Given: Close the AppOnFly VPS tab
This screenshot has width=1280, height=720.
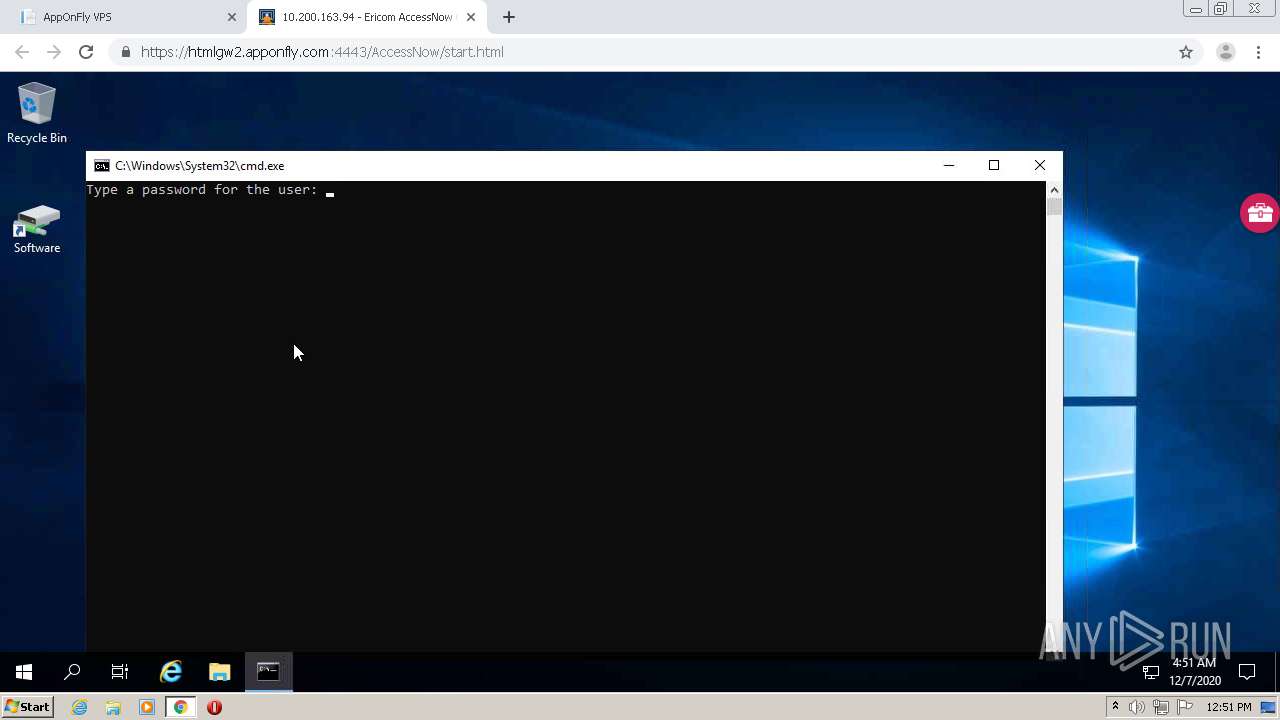Looking at the screenshot, I should click(x=232, y=17).
